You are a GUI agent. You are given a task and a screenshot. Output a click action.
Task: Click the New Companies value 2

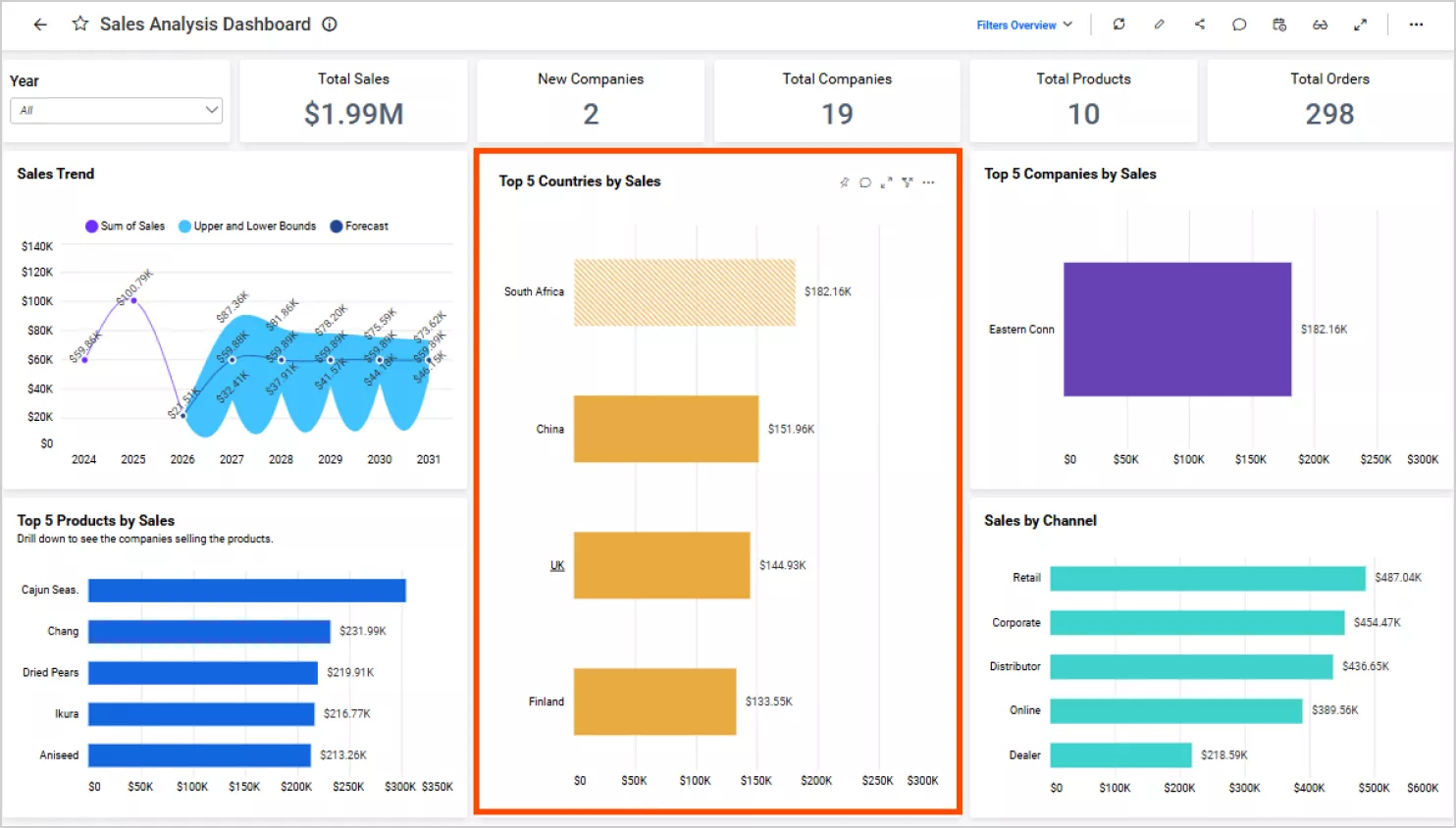point(591,115)
